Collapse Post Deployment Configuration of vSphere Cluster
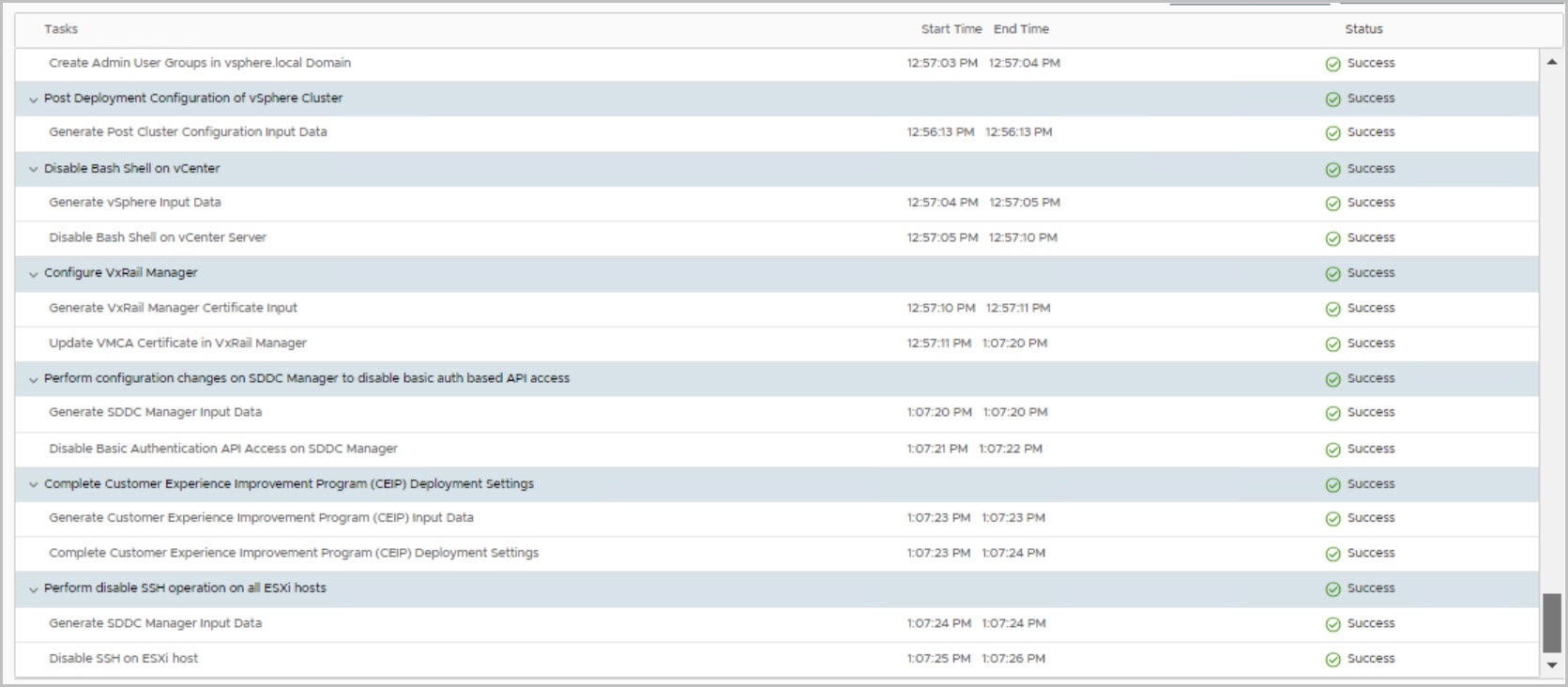The width and height of the screenshot is (1568, 687). tap(34, 99)
